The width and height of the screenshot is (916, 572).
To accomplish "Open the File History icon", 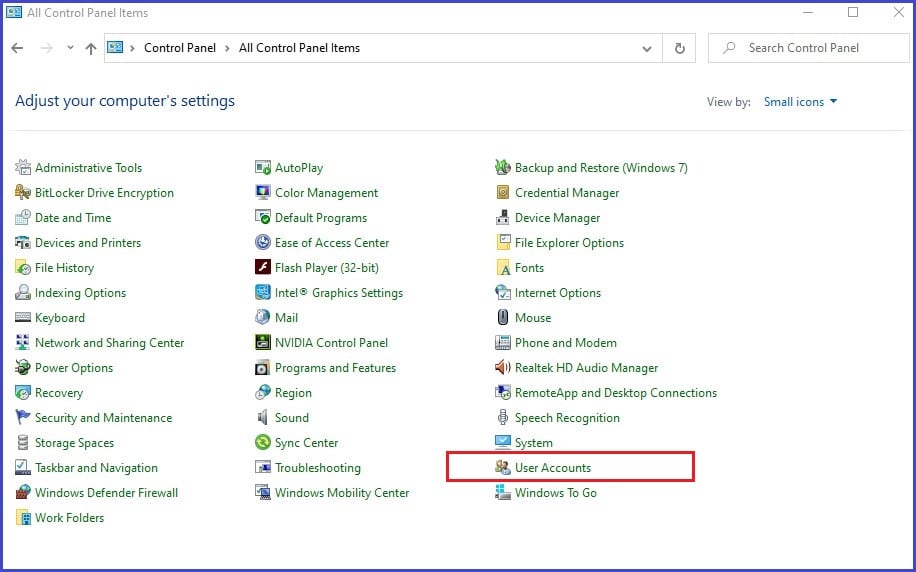I will (x=23, y=268).
